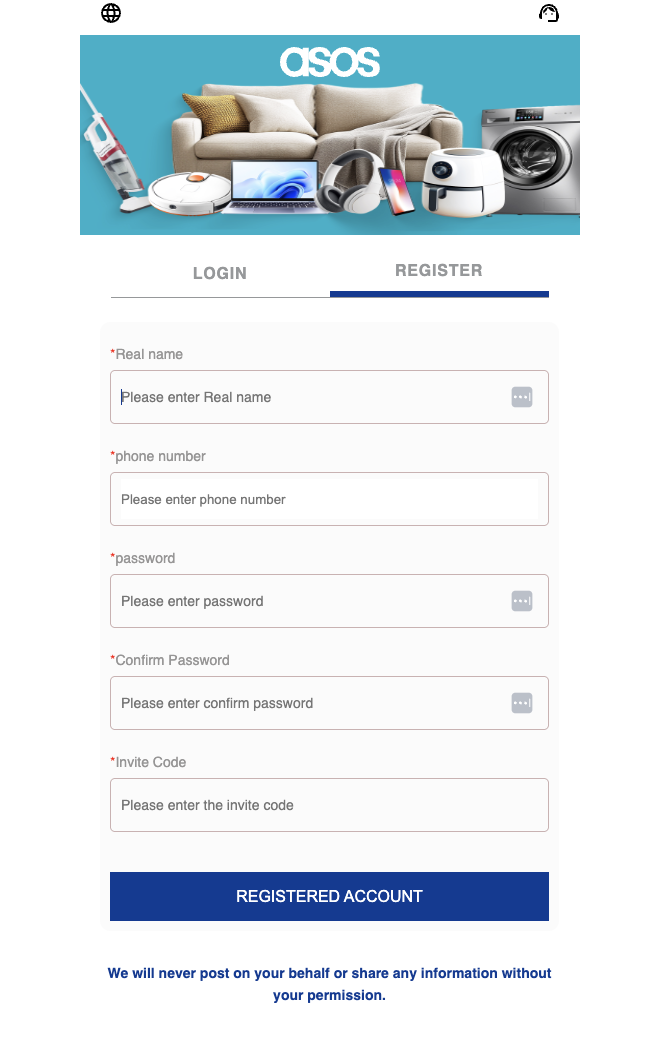Click the asos logo in the banner

coord(329,62)
